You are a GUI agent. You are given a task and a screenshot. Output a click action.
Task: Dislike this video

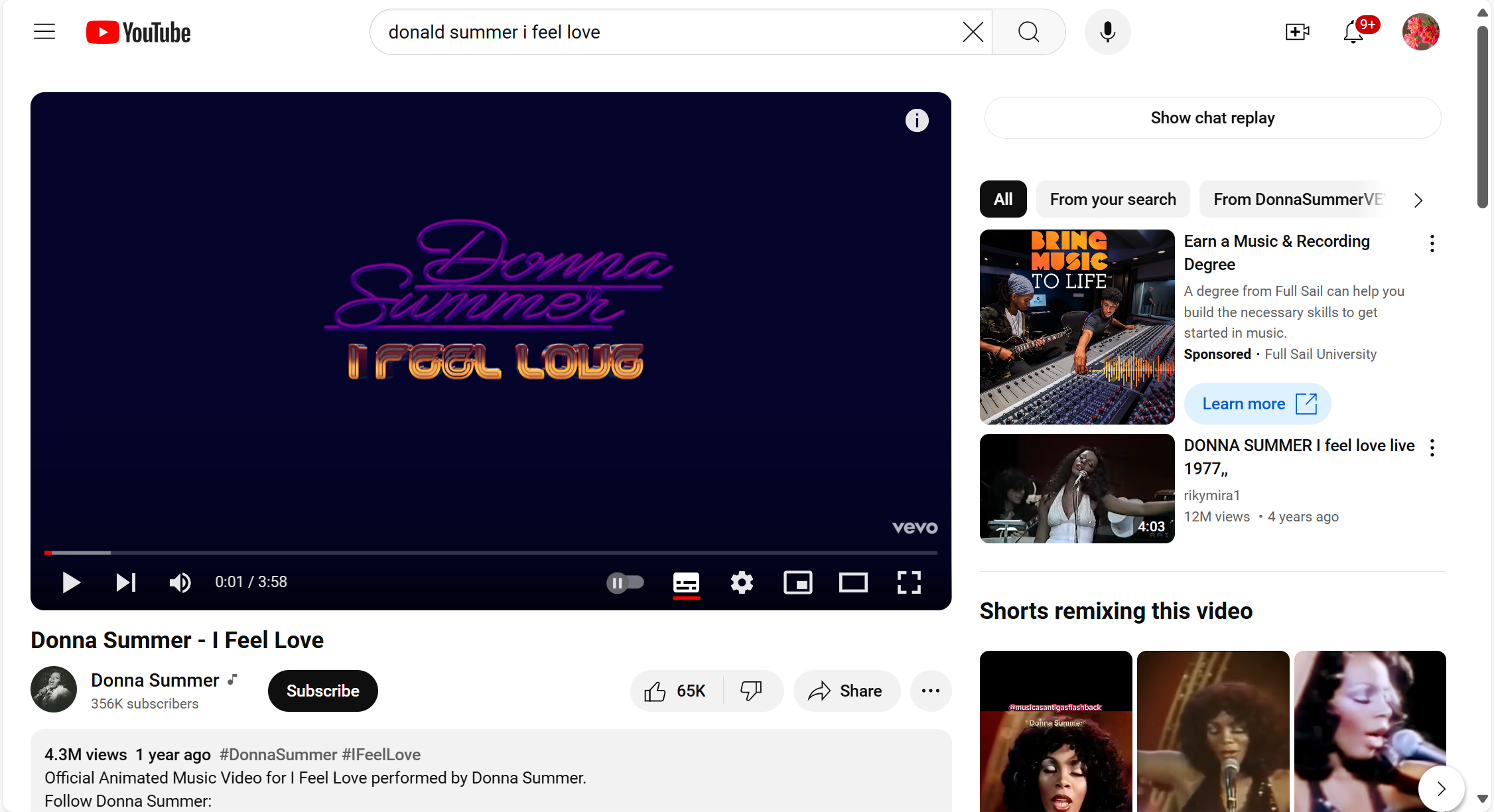[x=751, y=691]
